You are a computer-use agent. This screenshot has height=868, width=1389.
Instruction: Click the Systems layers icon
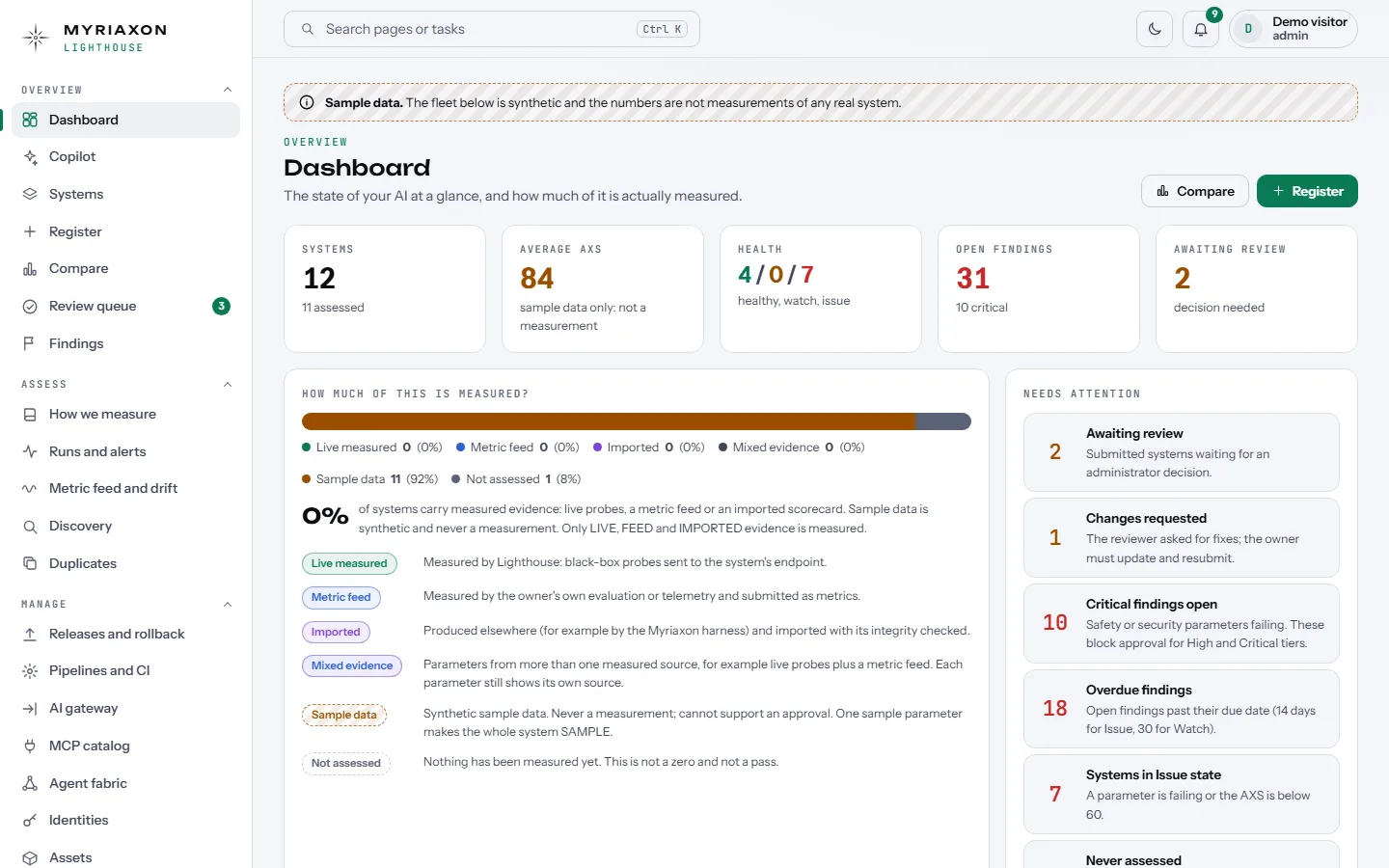pos(30,194)
